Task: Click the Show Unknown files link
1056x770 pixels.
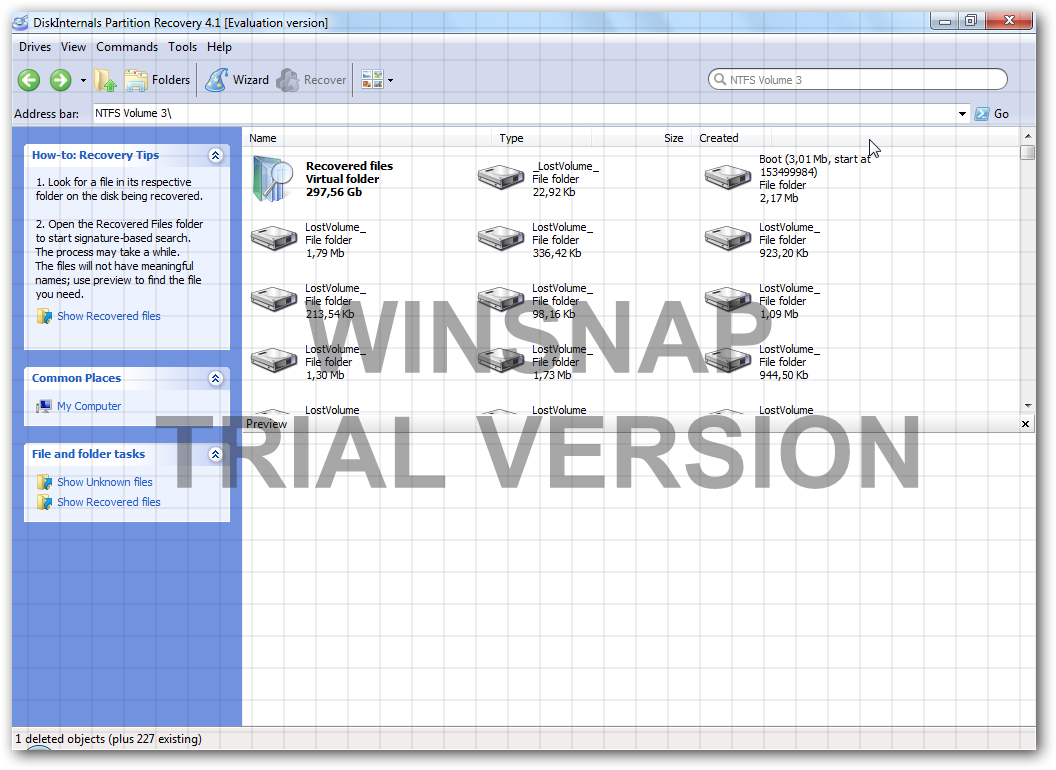Action: tap(104, 482)
